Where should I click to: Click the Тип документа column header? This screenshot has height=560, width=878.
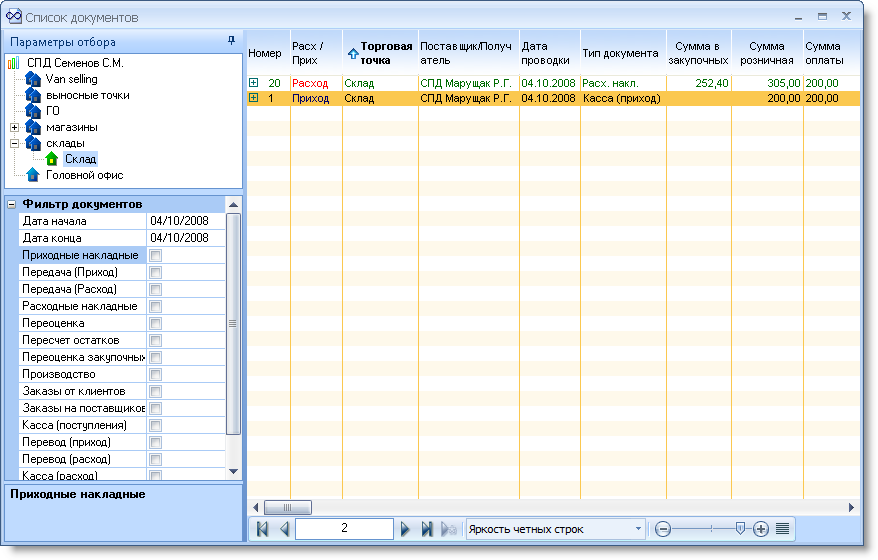[x=623, y=53]
